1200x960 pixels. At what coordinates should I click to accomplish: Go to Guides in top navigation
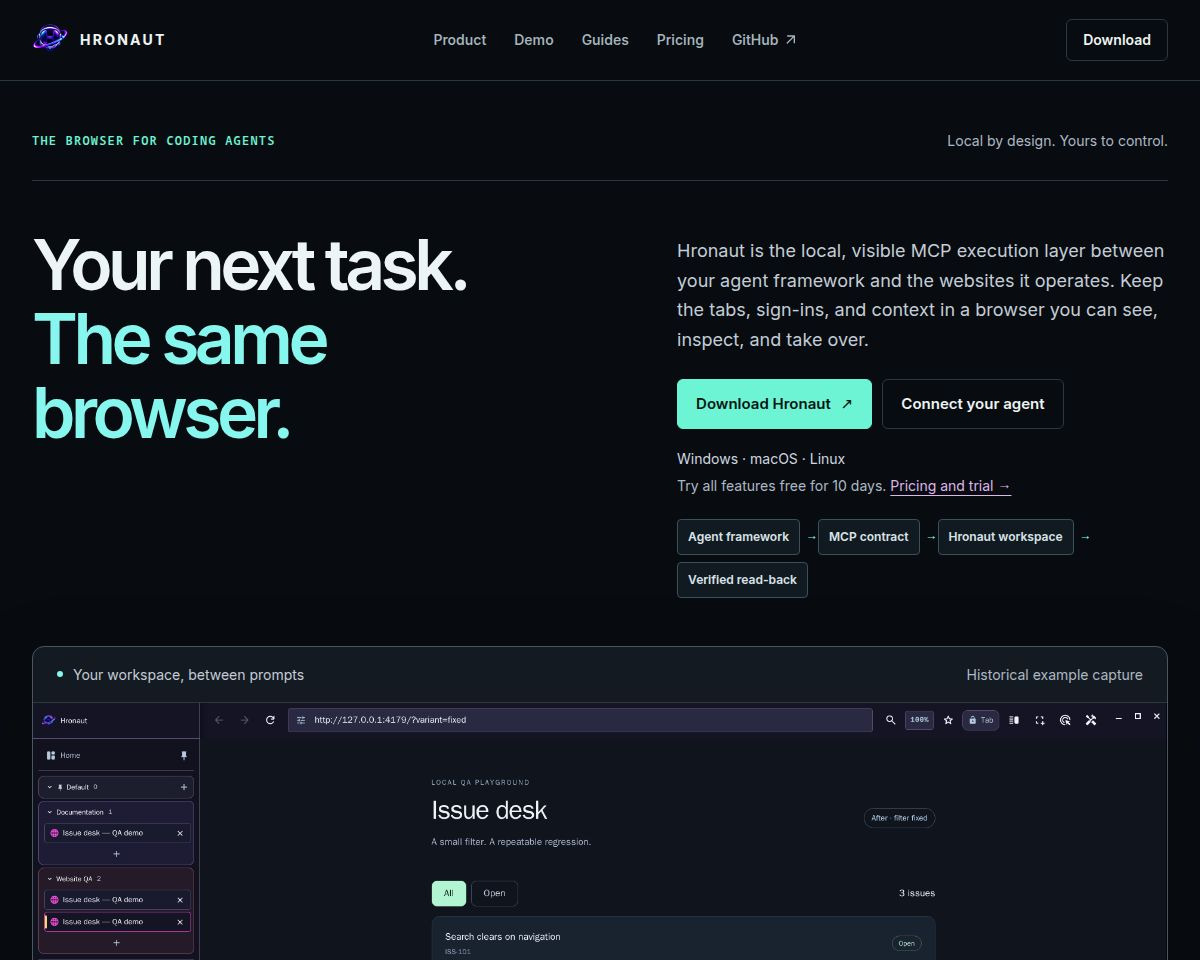(x=605, y=40)
